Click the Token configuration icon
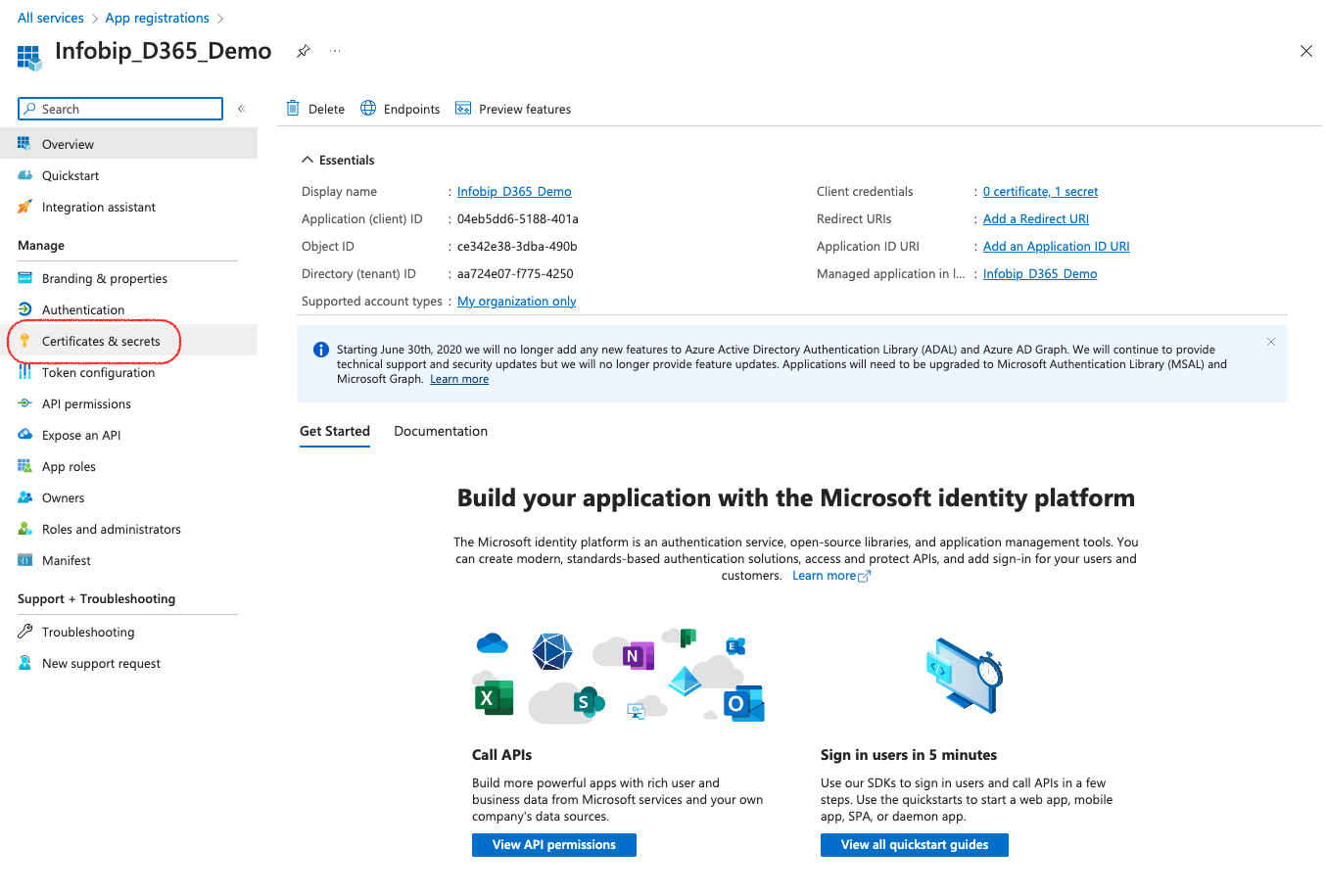 click(24, 372)
